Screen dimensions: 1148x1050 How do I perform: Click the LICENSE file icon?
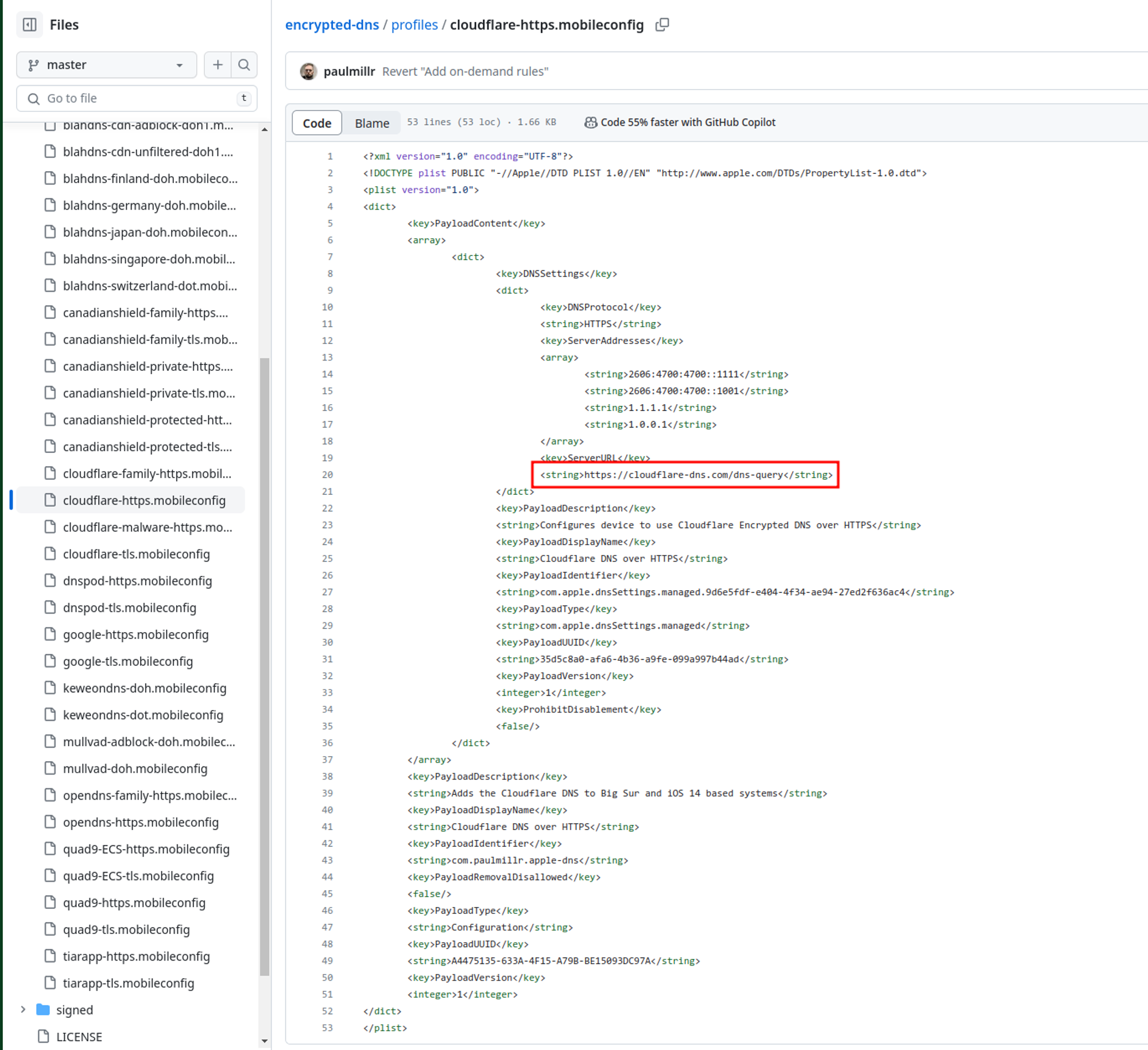pyautogui.click(x=43, y=1036)
